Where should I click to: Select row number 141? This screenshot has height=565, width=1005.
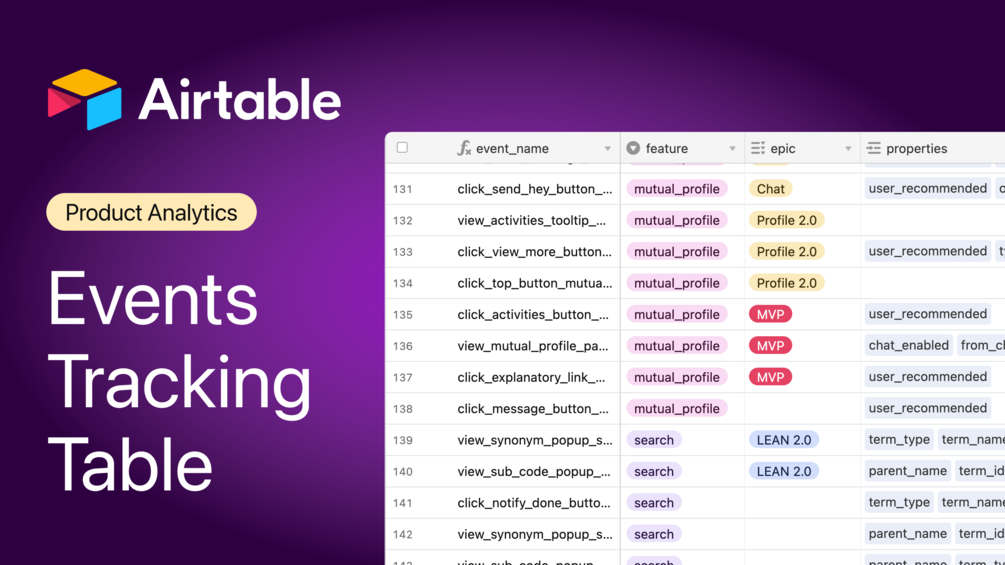pyautogui.click(x=403, y=503)
